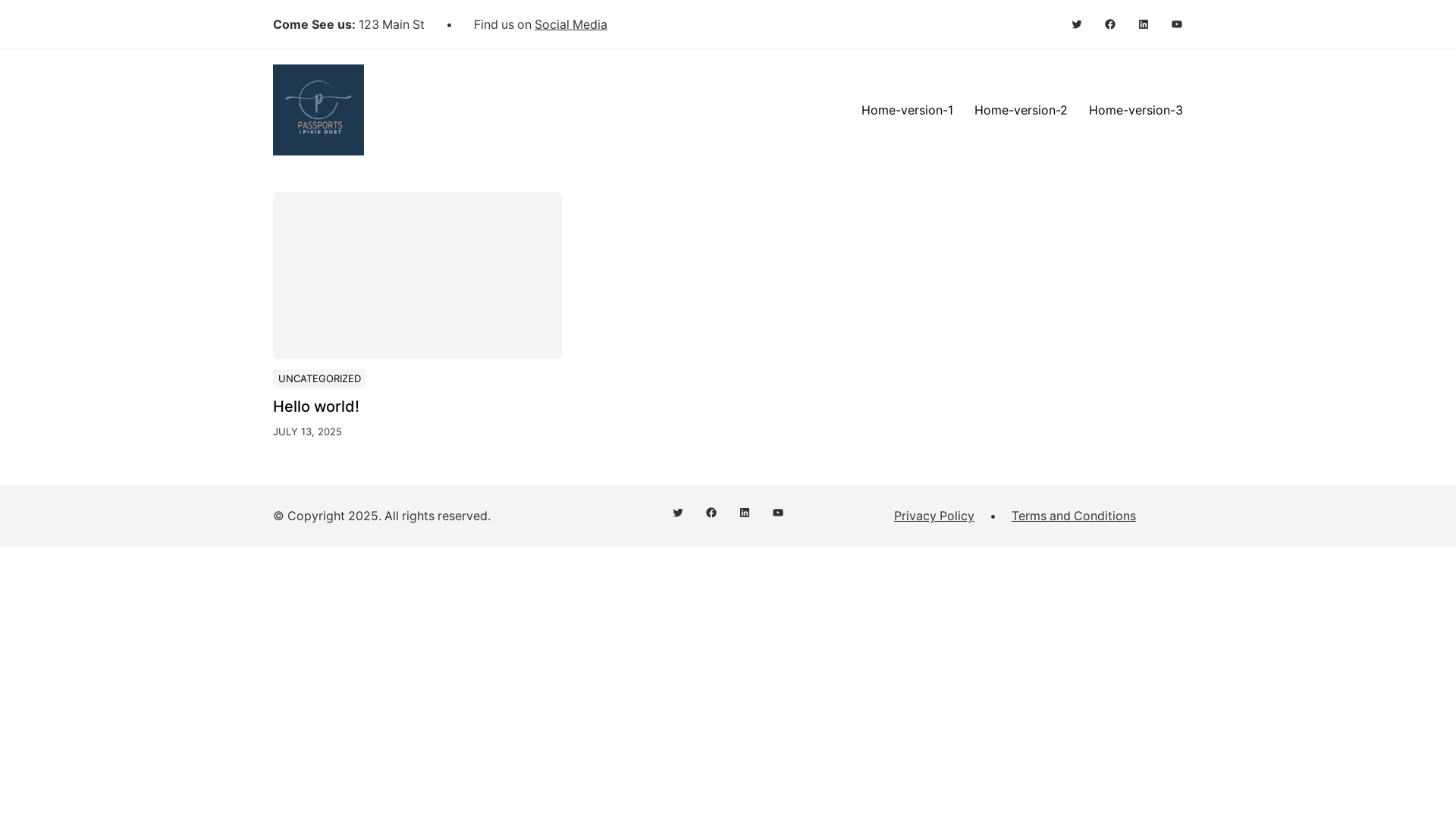Image resolution: width=1456 pixels, height=819 pixels.
Task: Click the July 13, 2025 post date
Action: click(307, 431)
